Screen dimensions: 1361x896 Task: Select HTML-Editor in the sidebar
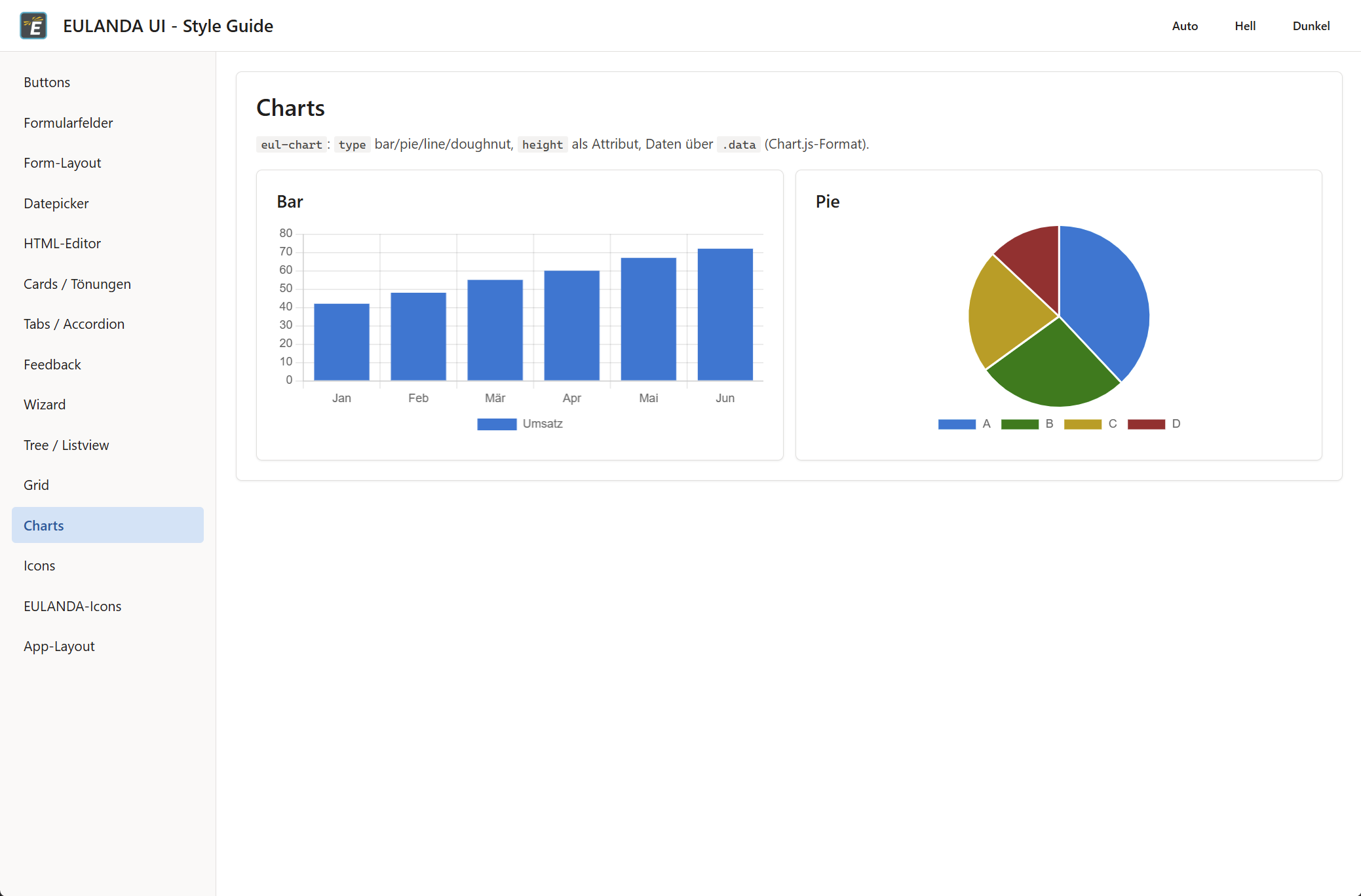tap(107, 244)
